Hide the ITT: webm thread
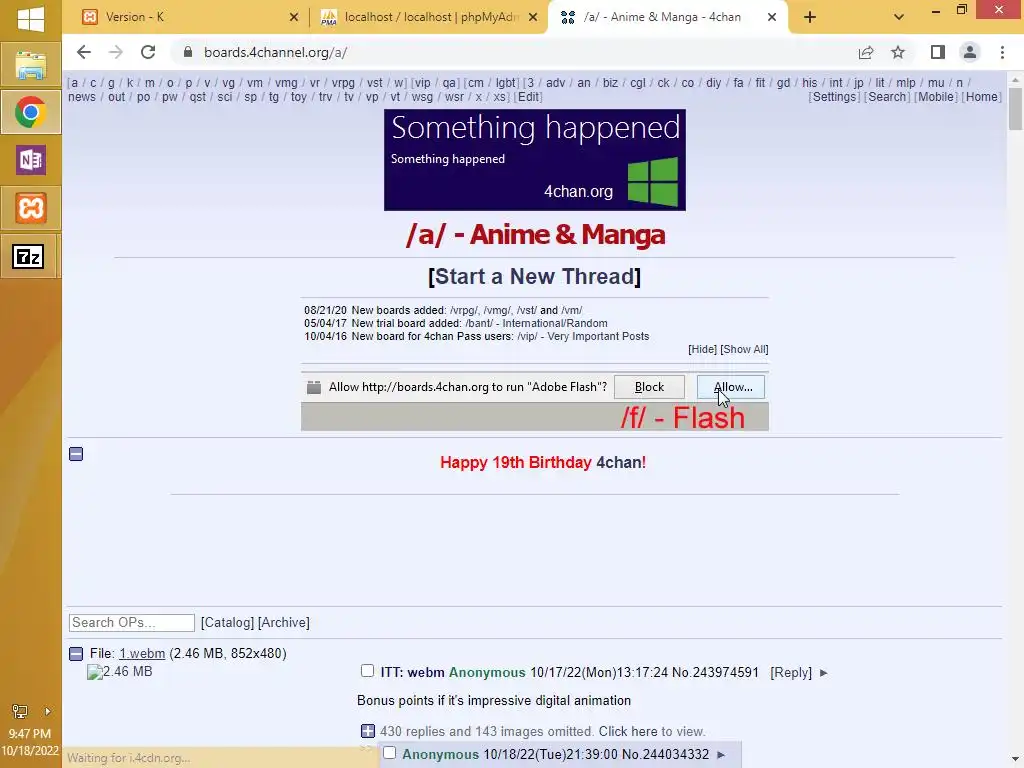Viewport: 1024px width, 768px height. click(x=76, y=654)
